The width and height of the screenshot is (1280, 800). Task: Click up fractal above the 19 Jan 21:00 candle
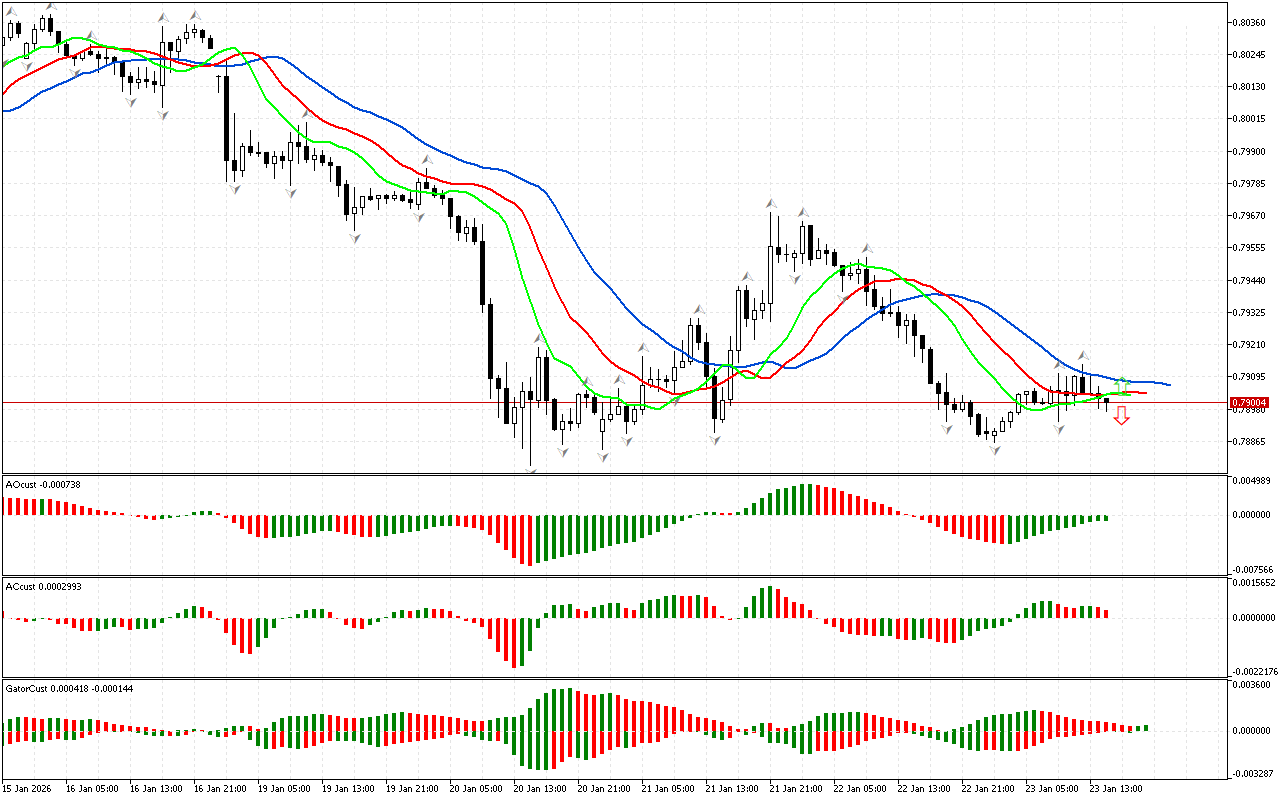[x=427, y=160]
